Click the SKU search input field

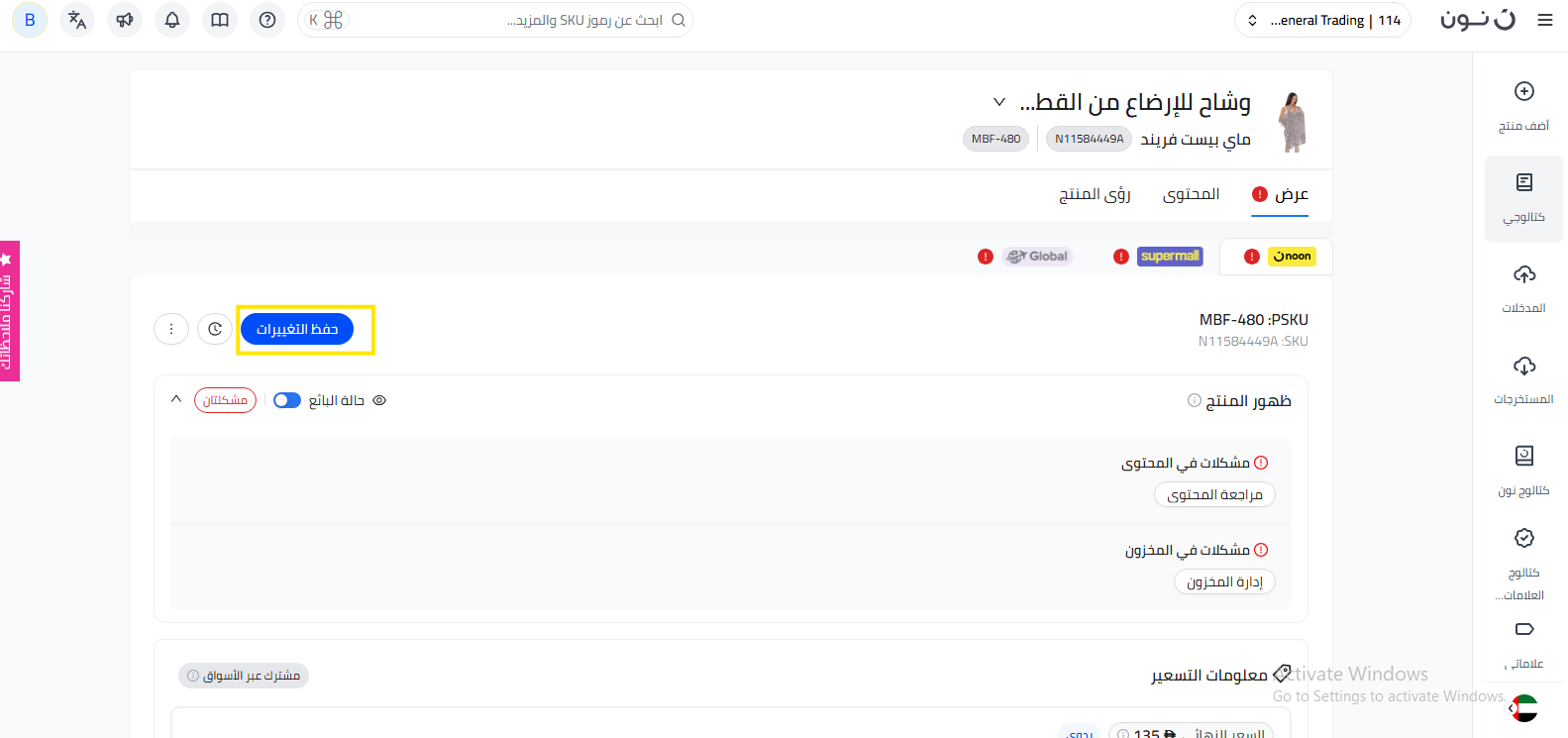495,20
